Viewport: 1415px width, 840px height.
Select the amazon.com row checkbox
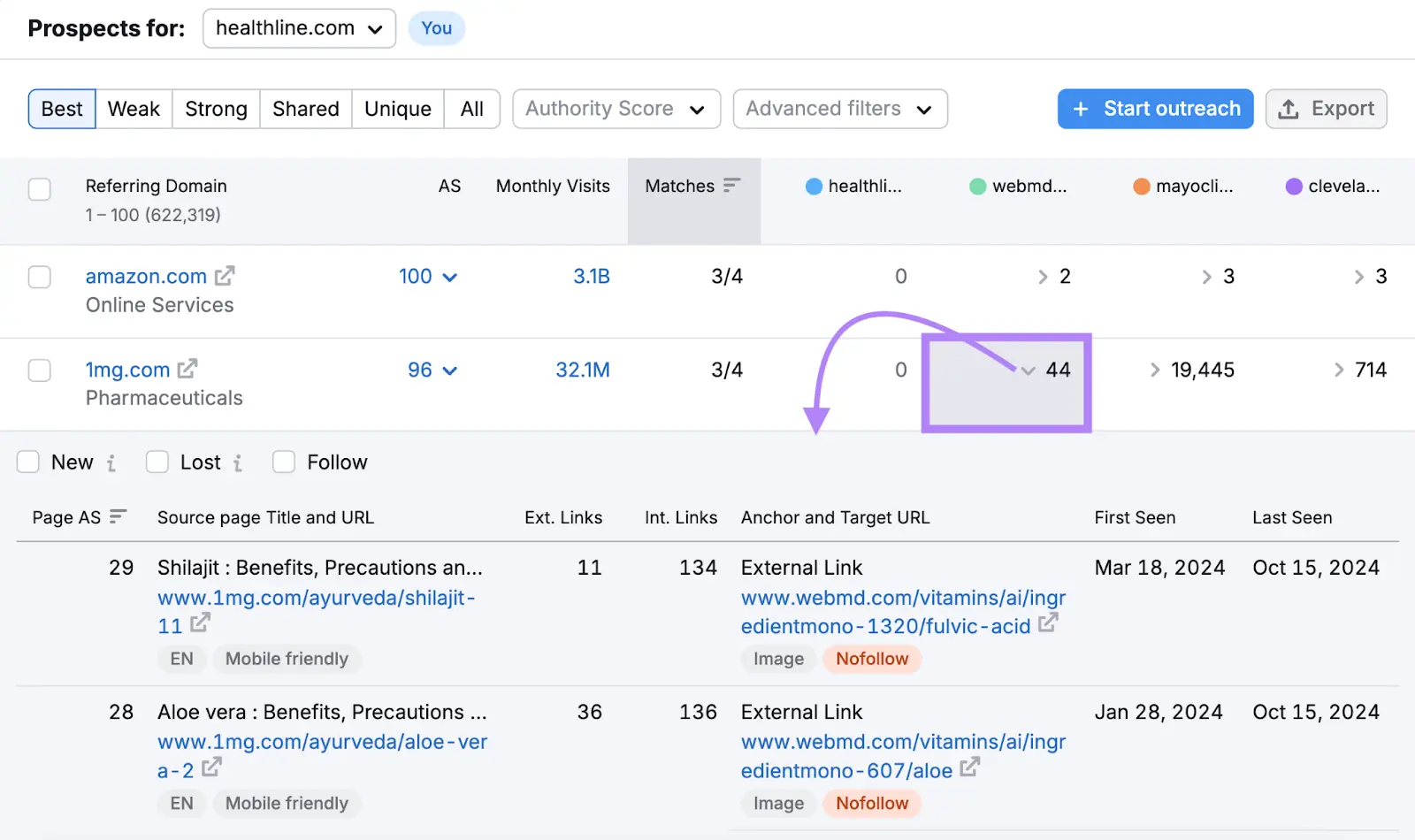(x=39, y=277)
